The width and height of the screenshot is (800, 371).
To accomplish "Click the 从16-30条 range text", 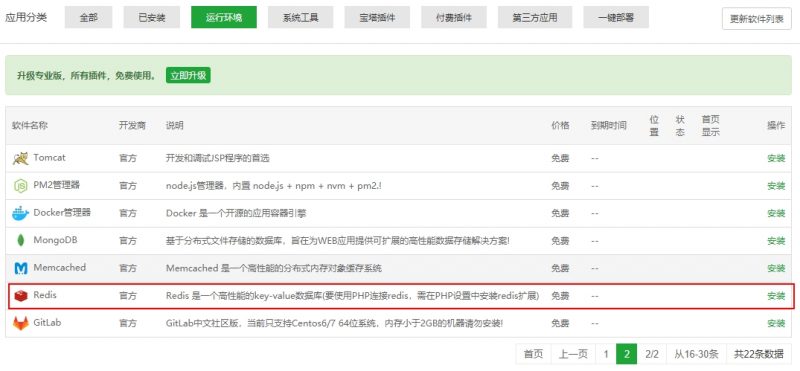I will [696, 354].
